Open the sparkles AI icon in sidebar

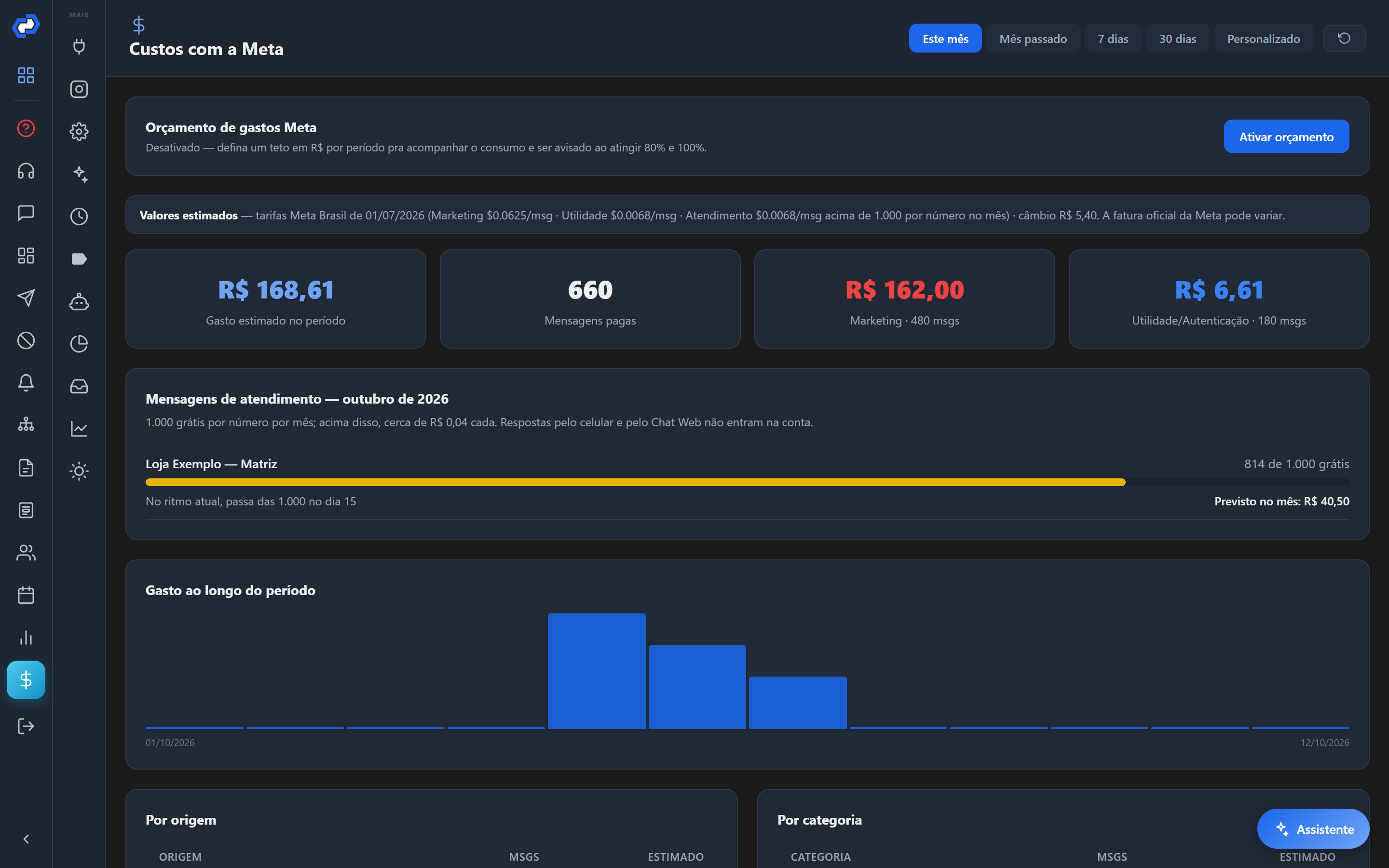click(x=79, y=174)
